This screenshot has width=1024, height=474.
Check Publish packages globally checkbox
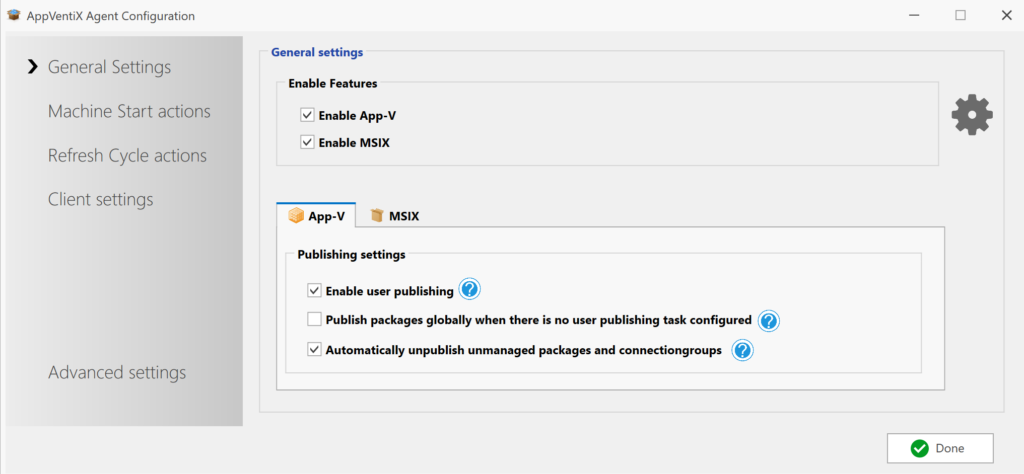315,320
